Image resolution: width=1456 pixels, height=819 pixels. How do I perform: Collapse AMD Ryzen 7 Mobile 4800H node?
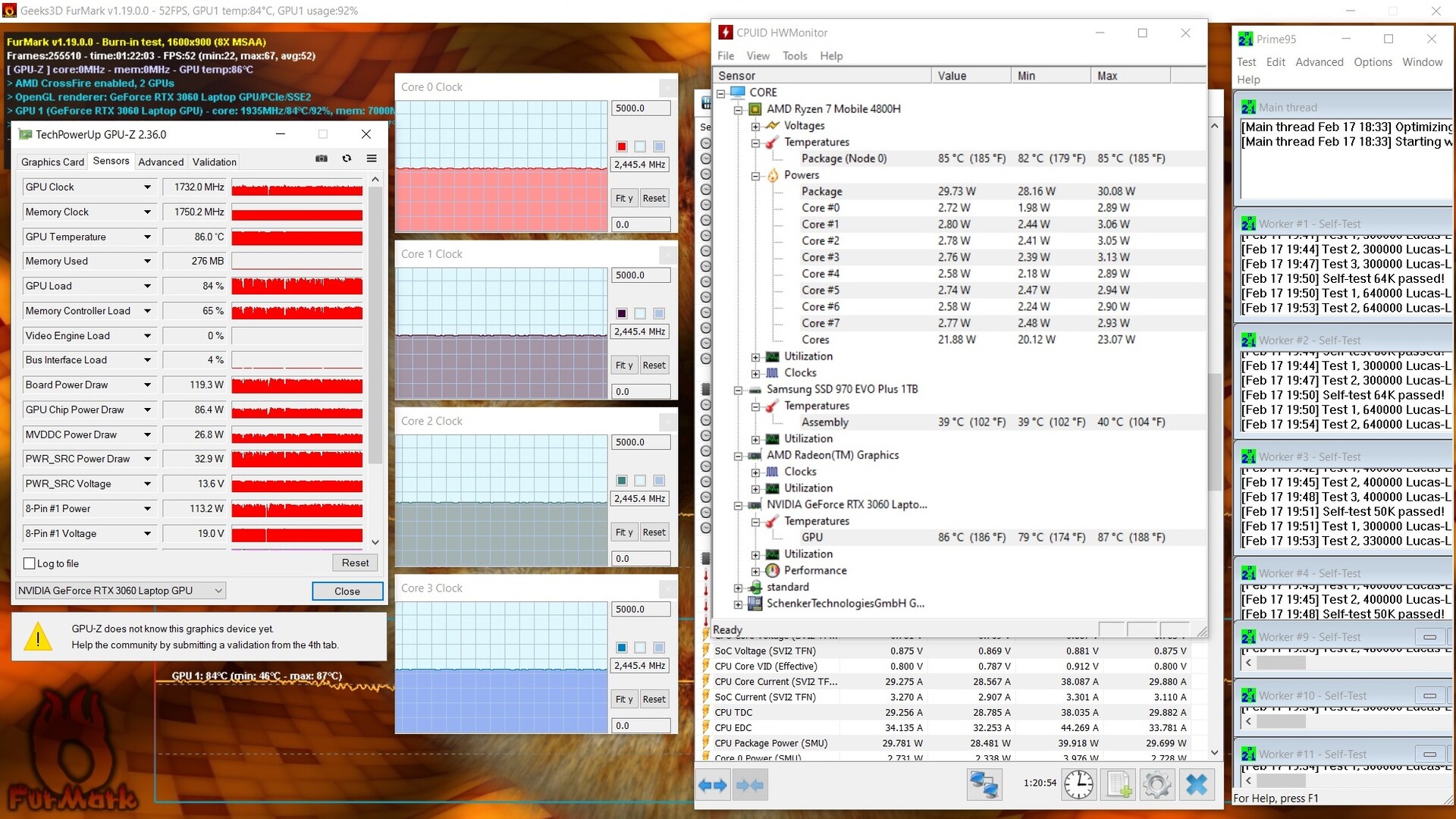click(x=738, y=109)
